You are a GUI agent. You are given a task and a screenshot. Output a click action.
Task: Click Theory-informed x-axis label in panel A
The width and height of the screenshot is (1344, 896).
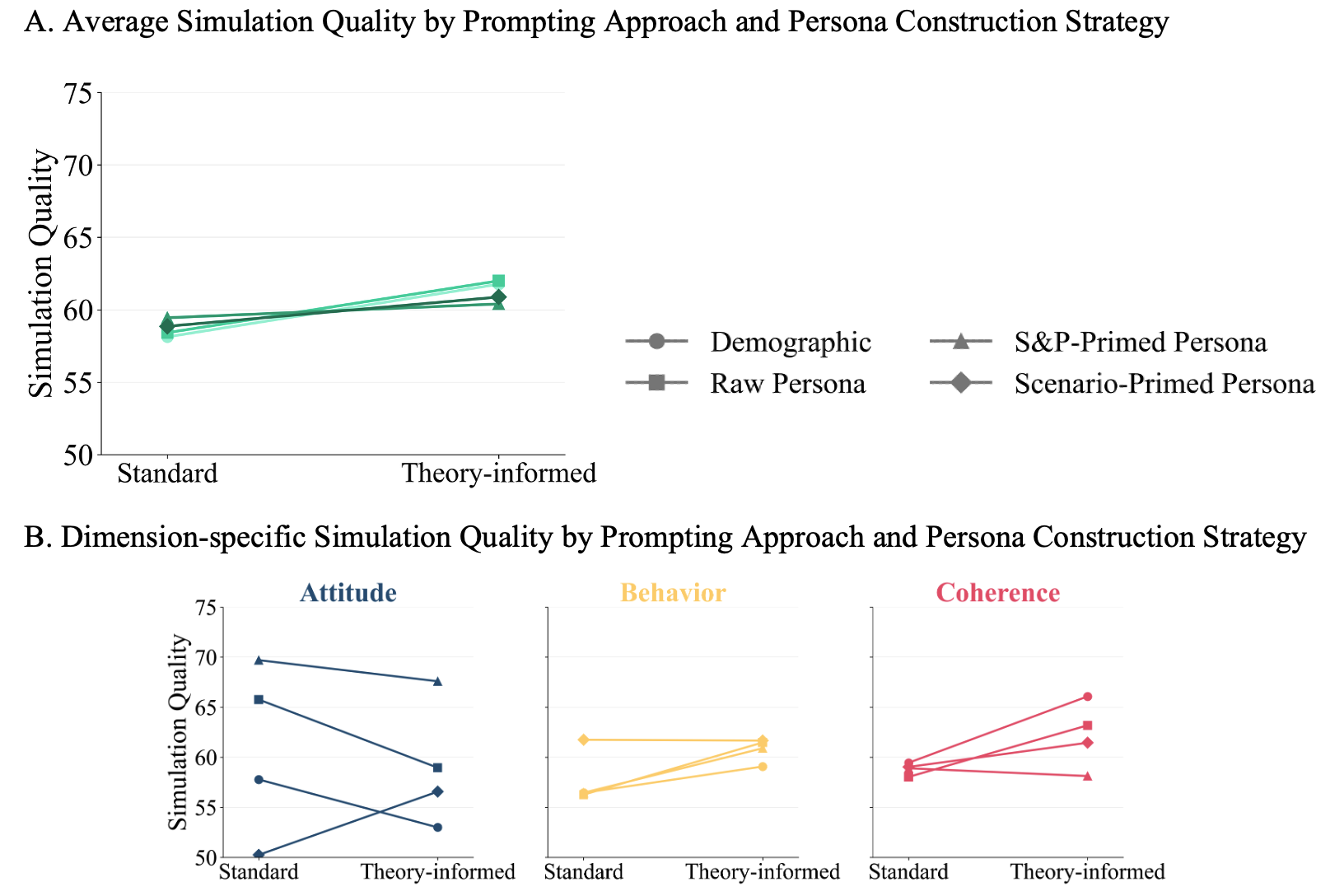[x=498, y=474]
